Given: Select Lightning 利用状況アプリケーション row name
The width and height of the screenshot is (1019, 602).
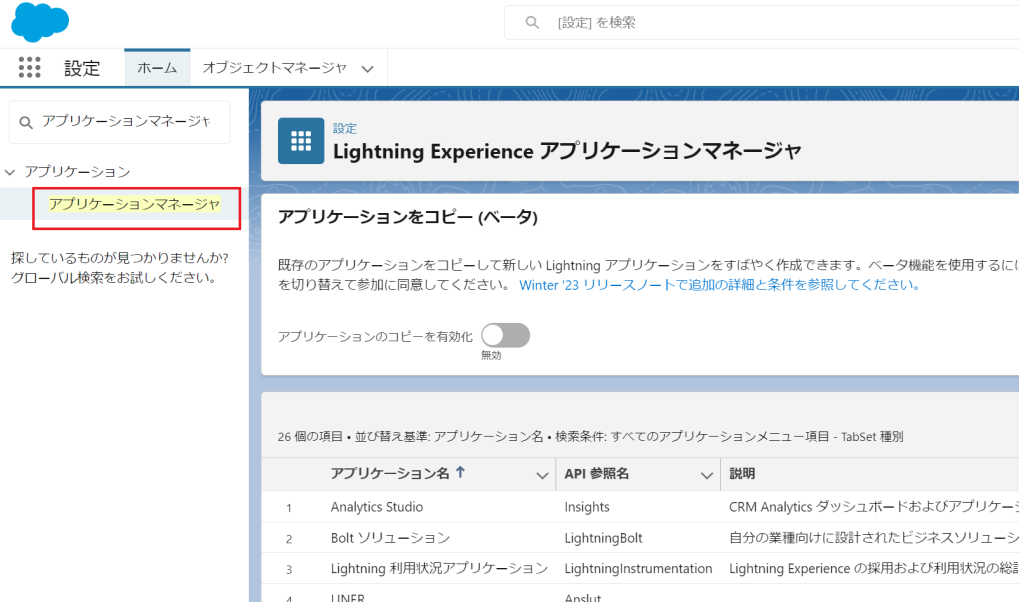Looking at the screenshot, I should 439,569.
